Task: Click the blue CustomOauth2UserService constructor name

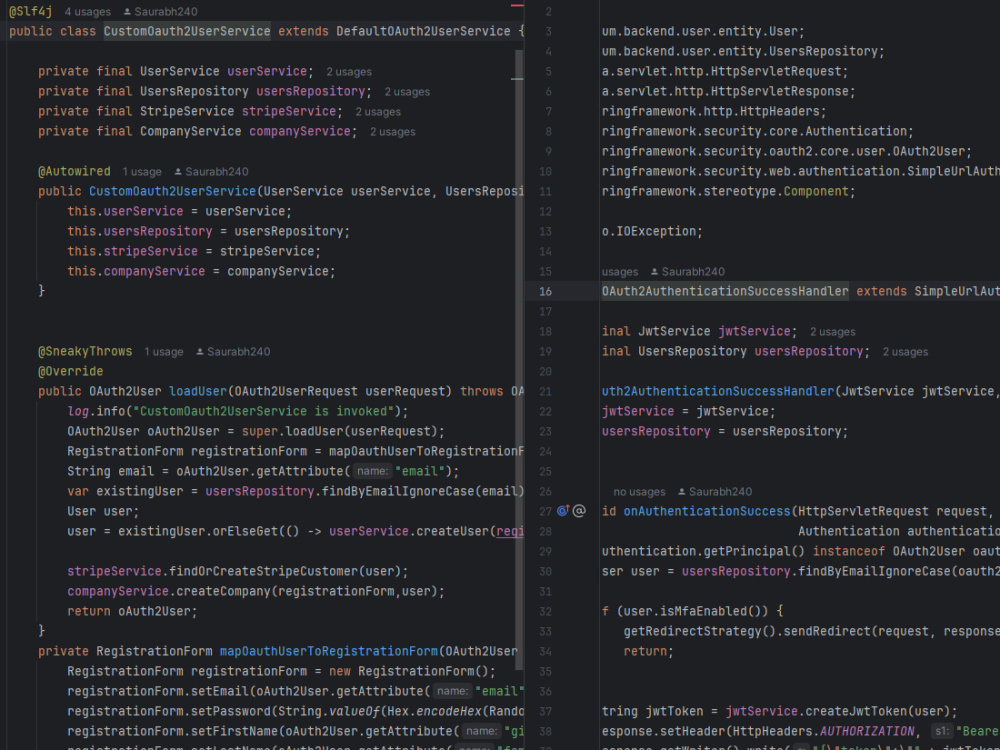Action: 172,191
